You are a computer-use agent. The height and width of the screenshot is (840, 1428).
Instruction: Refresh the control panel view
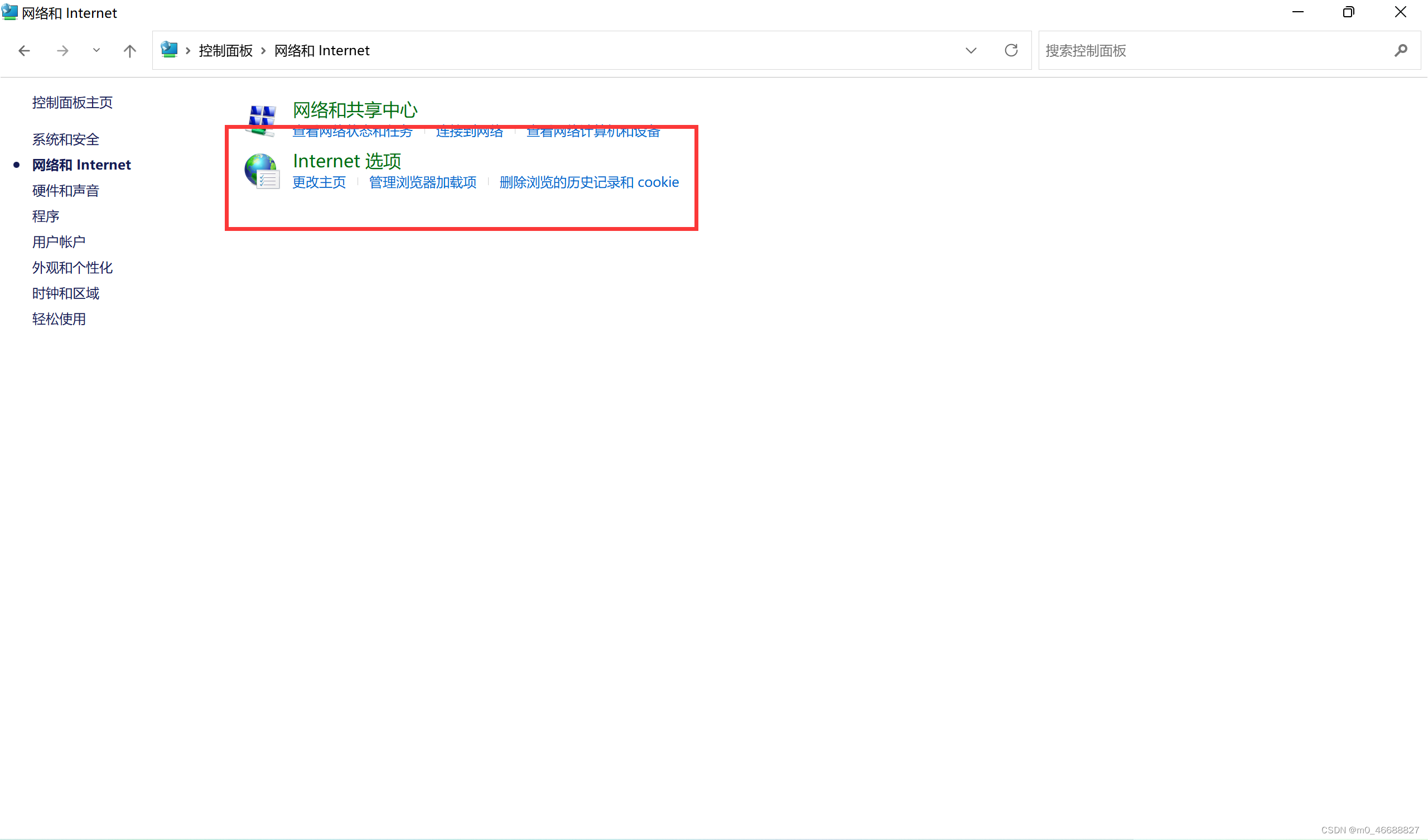tap(1011, 50)
